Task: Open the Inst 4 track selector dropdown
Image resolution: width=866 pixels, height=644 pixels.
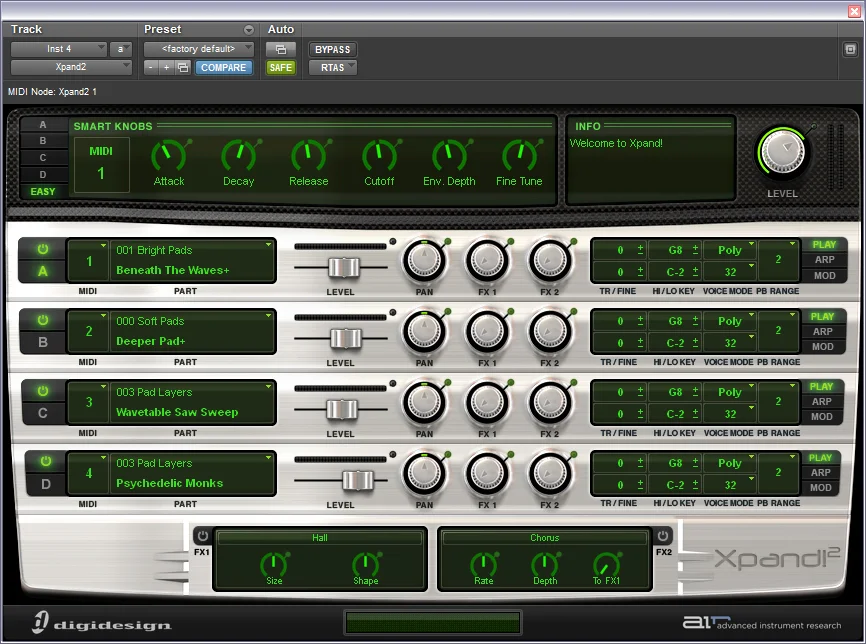Action: click(59, 49)
